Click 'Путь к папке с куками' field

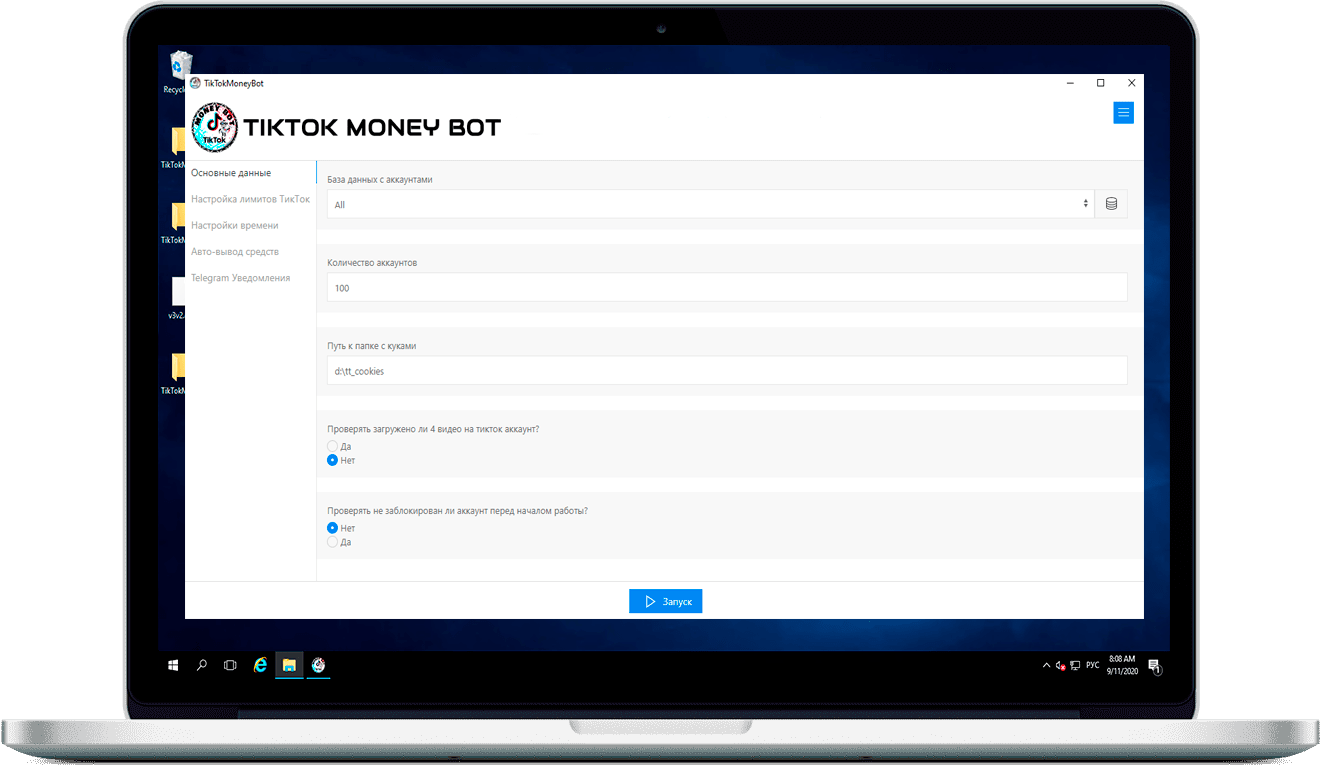[727, 370]
